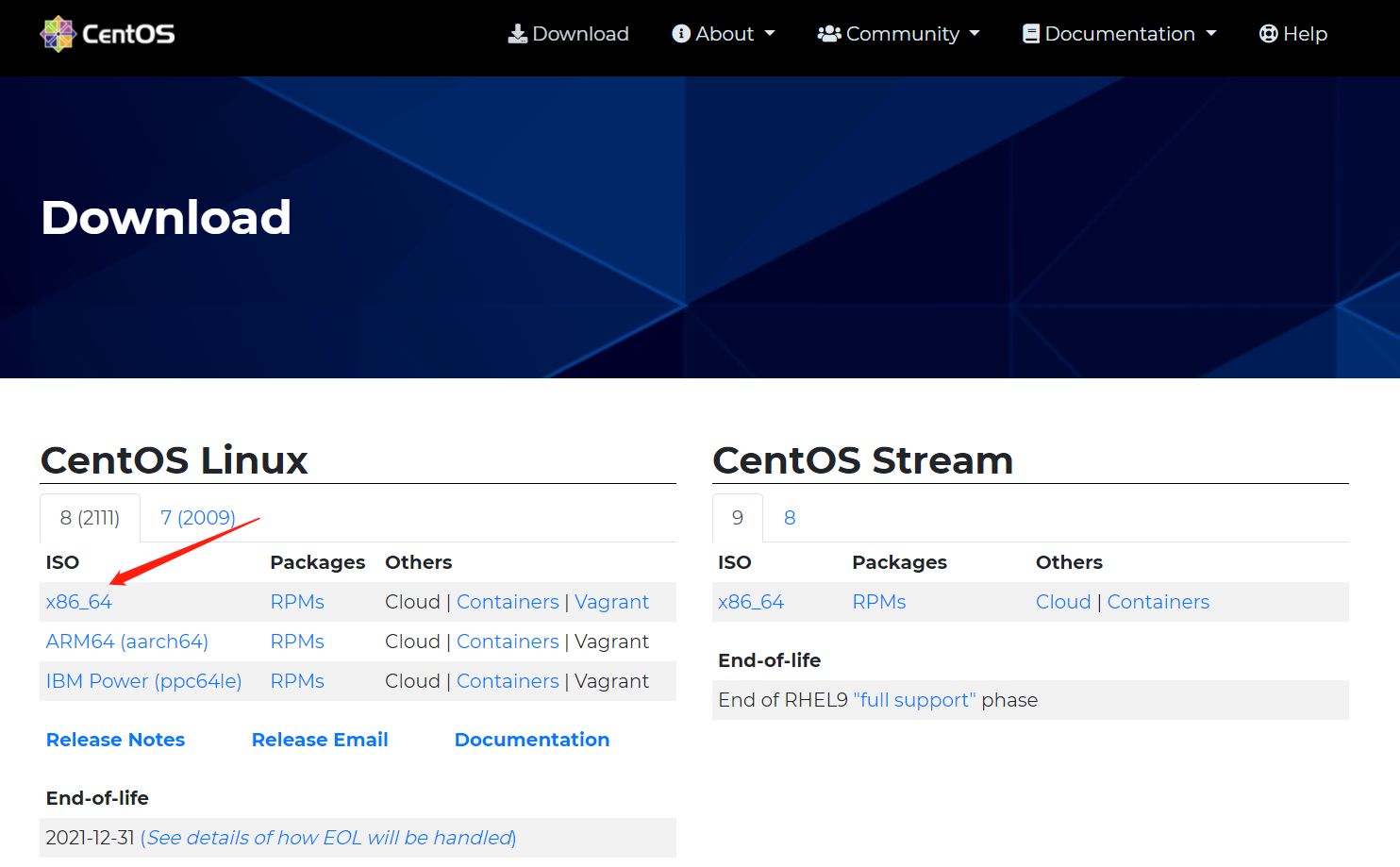Screen dimensions: 1400x867
Task: Click the CentOS wordmark text in header
Action: coord(128,34)
